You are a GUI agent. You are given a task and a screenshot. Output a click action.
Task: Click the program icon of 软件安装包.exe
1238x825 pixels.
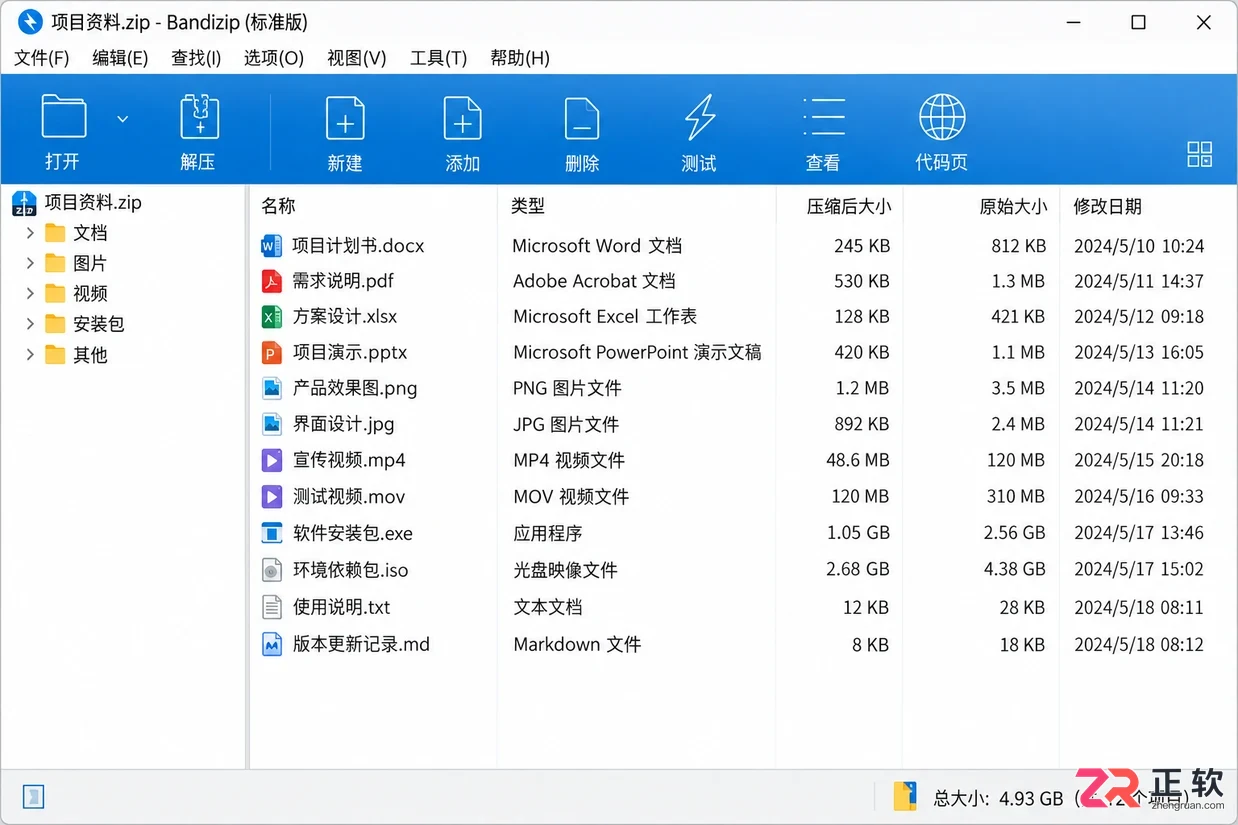click(x=271, y=533)
